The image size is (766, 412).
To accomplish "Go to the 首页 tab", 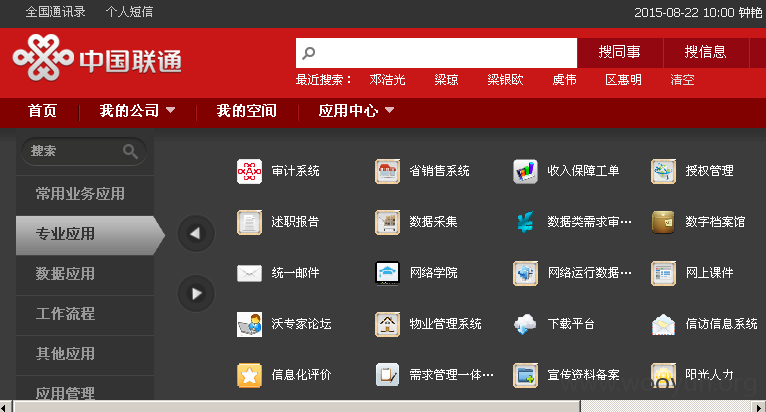I will point(43,111).
